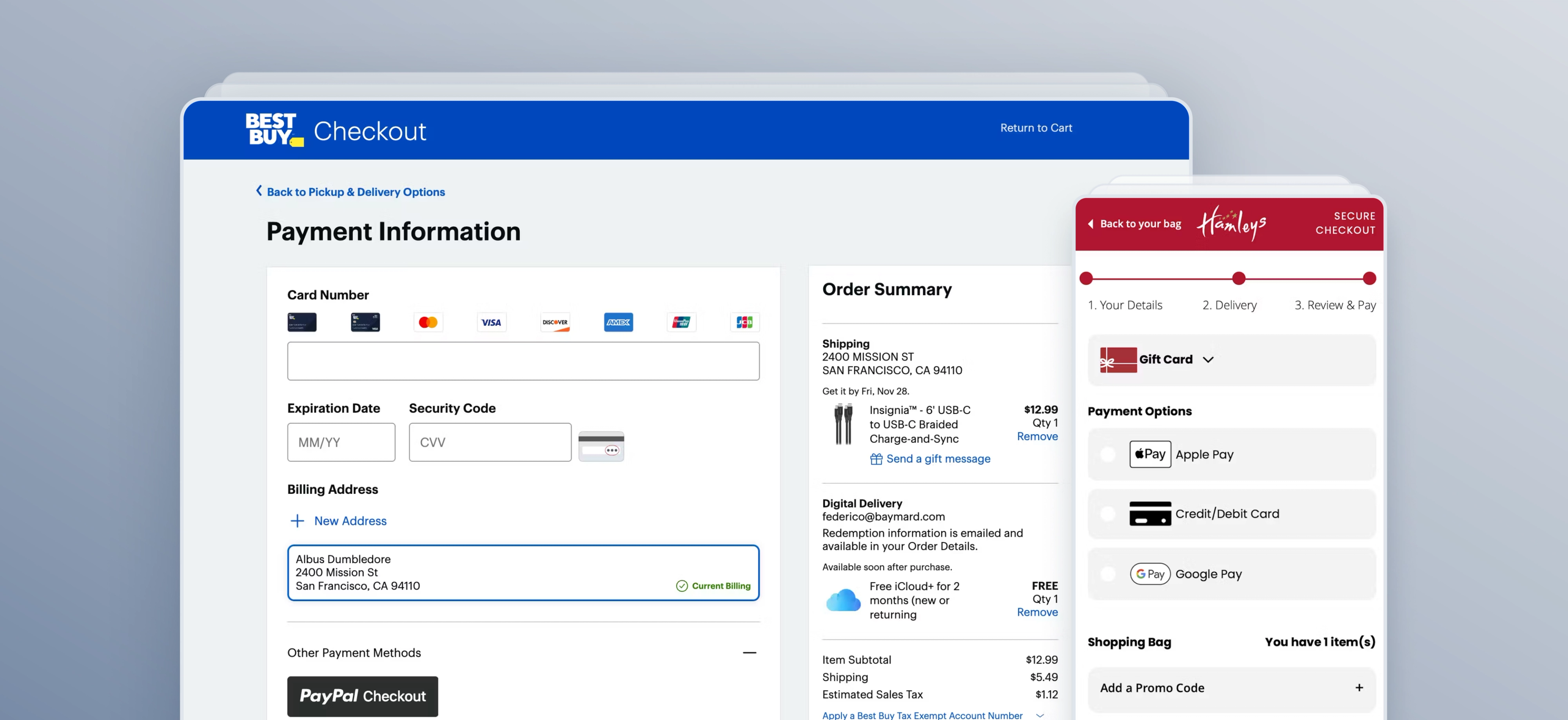Go to step 2. Delivery
1568x720 pixels.
point(1229,305)
